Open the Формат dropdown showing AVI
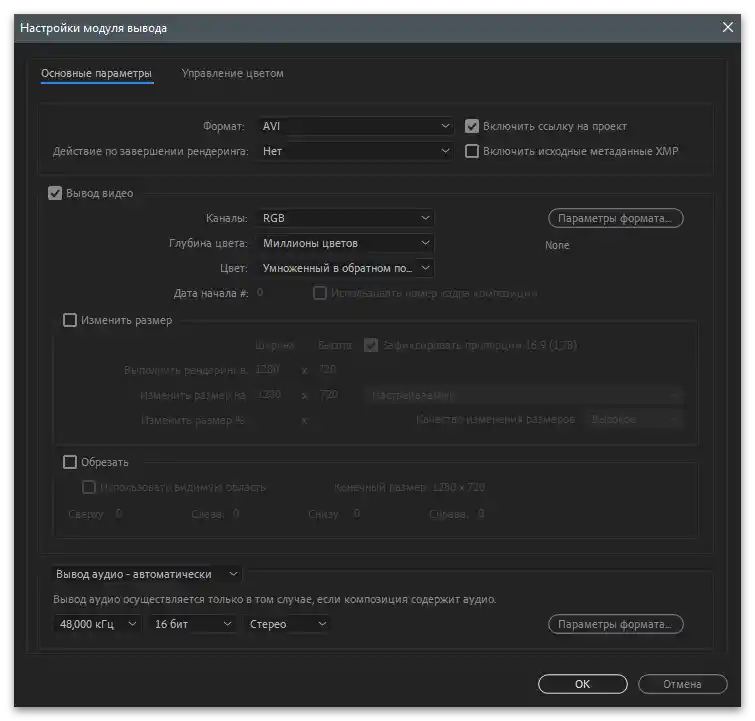This screenshot has width=755, height=721. 355,126
